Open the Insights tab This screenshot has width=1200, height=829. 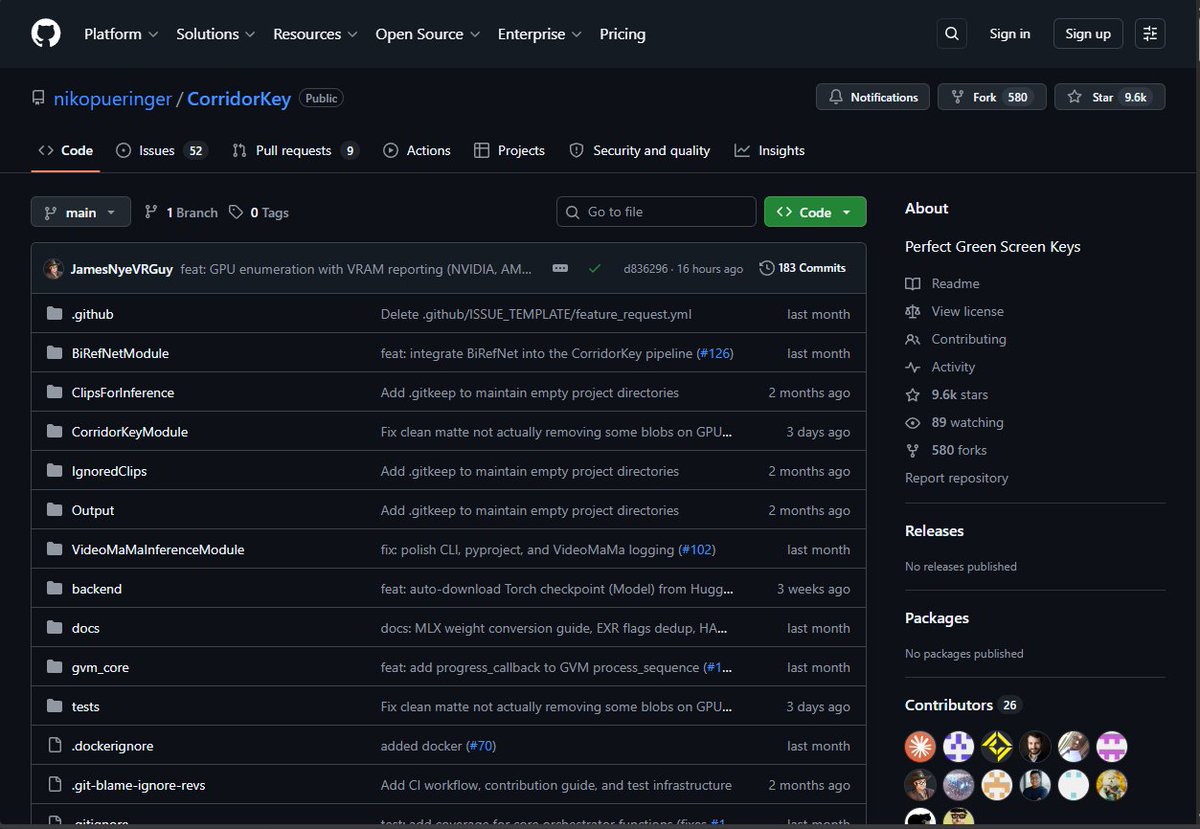(769, 151)
